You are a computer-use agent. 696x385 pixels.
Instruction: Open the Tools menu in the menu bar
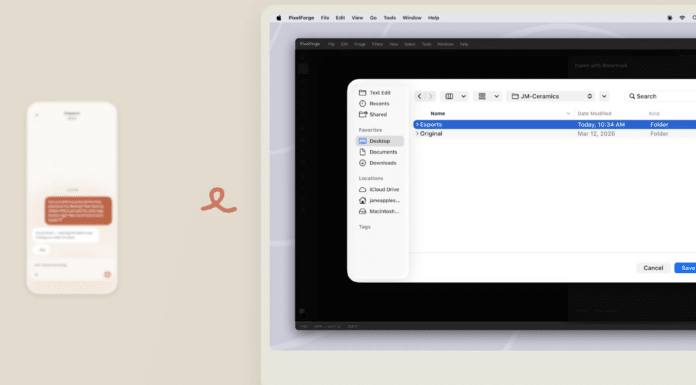click(x=390, y=18)
